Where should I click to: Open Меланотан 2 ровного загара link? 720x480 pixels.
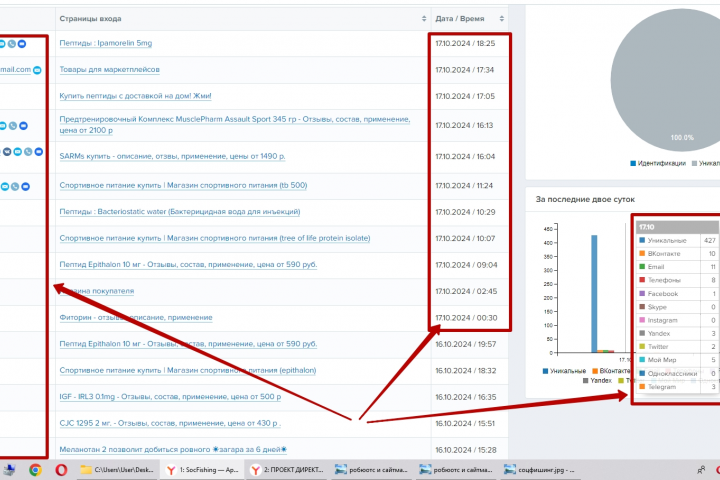click(x=173, y=450)
